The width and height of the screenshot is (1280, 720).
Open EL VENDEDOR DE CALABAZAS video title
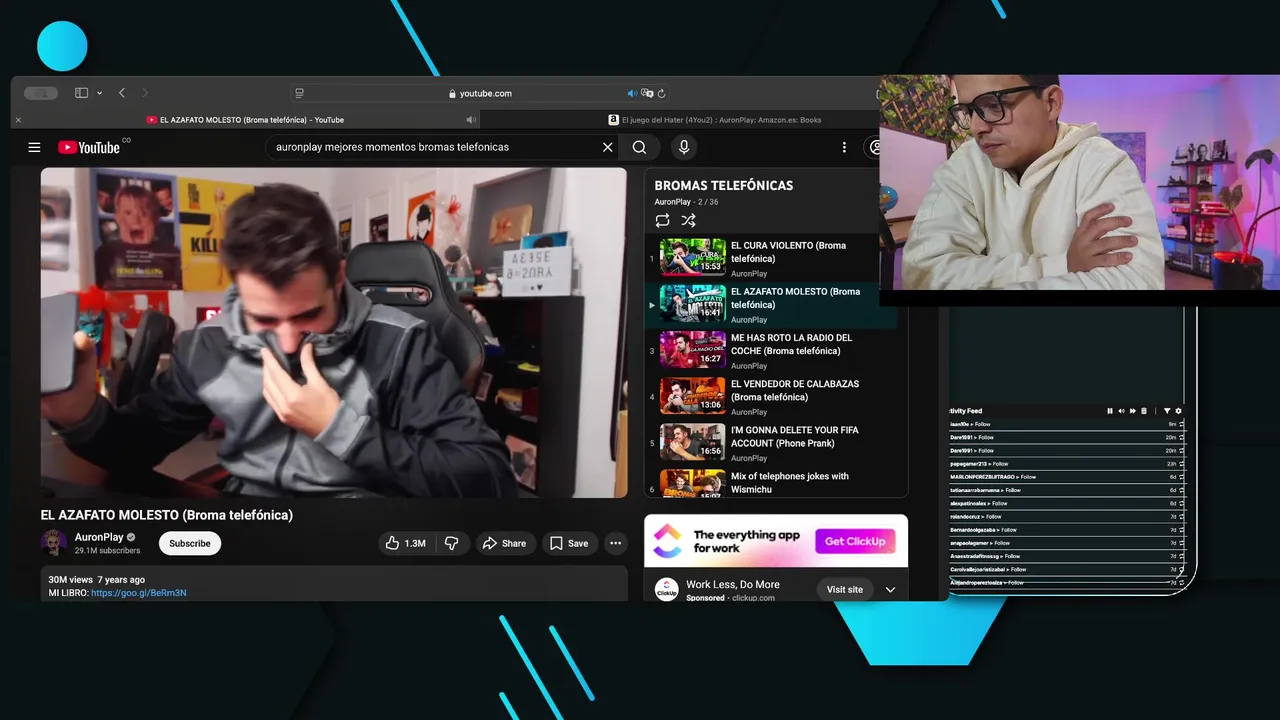[795, 390]
